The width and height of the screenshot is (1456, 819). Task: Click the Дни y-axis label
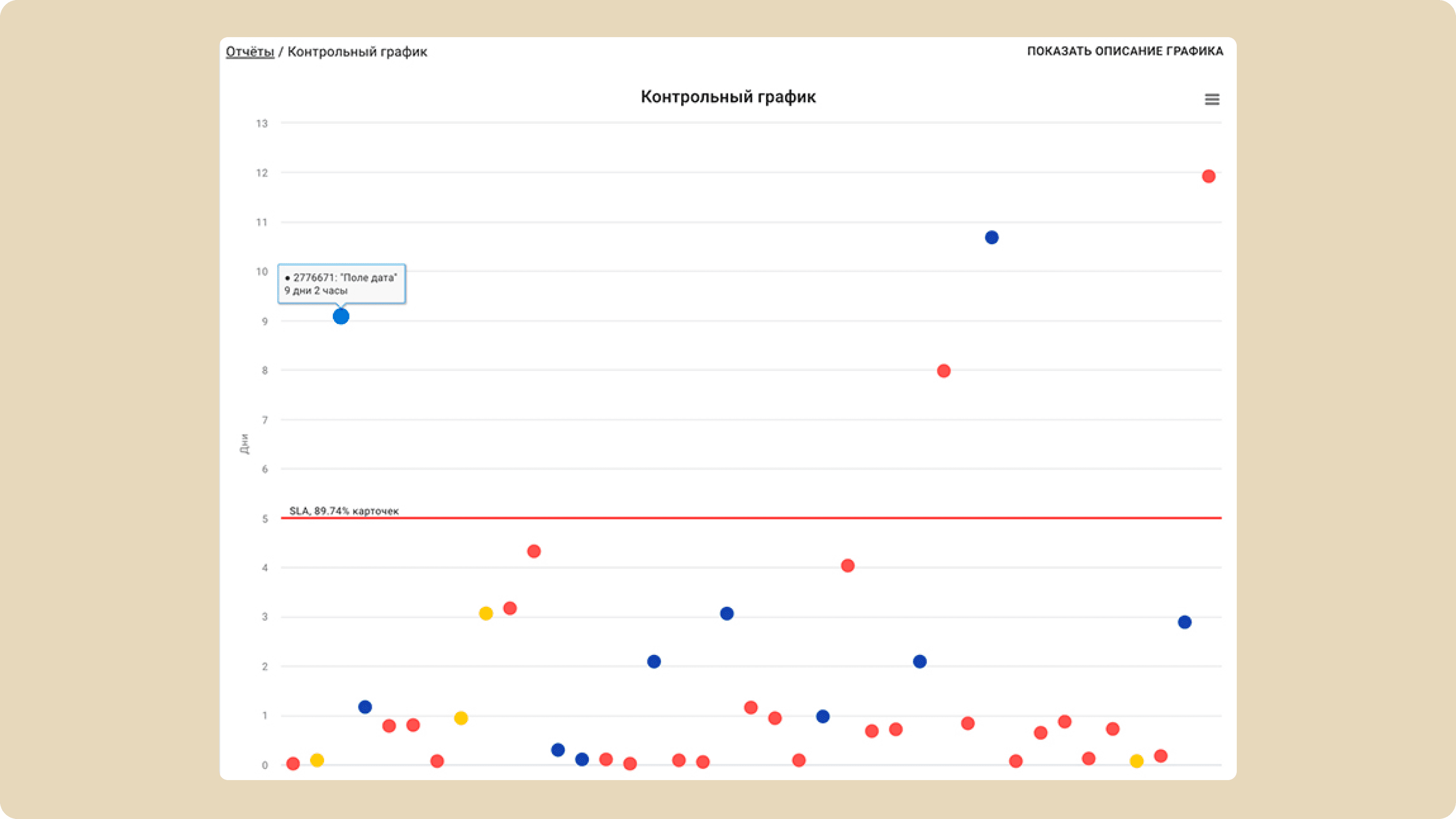coord(244,444)
